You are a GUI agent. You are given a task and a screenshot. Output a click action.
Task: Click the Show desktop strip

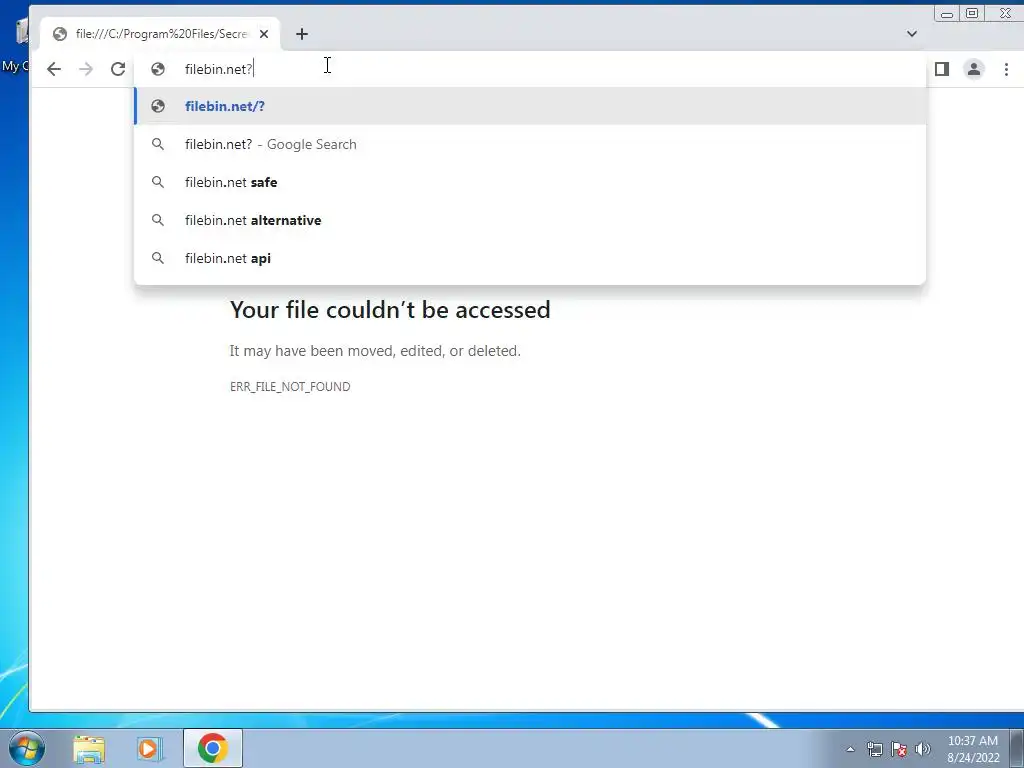[1017, 749]
